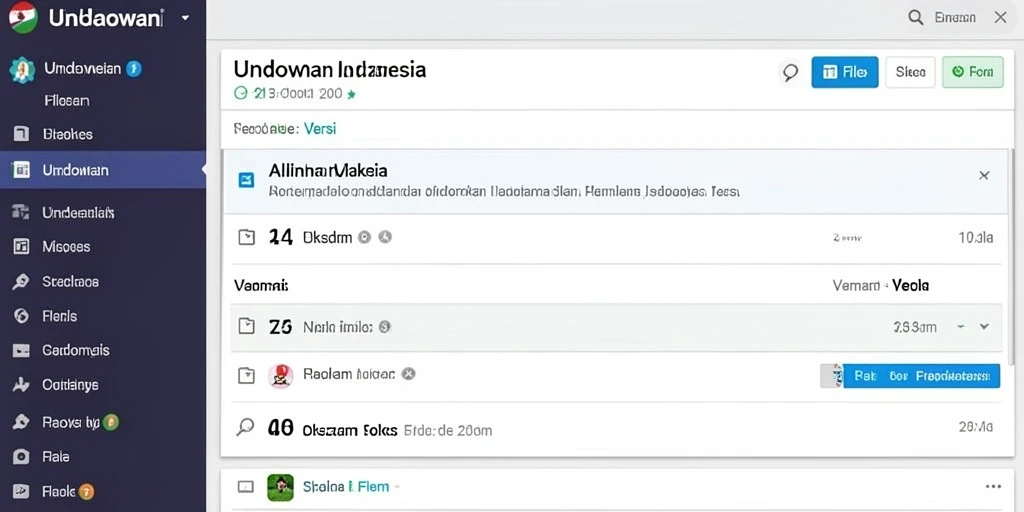The height and width of the screenshot is (512, 1024).
Task: Close the top search bar with X
Action: [x=1000, y=18]
